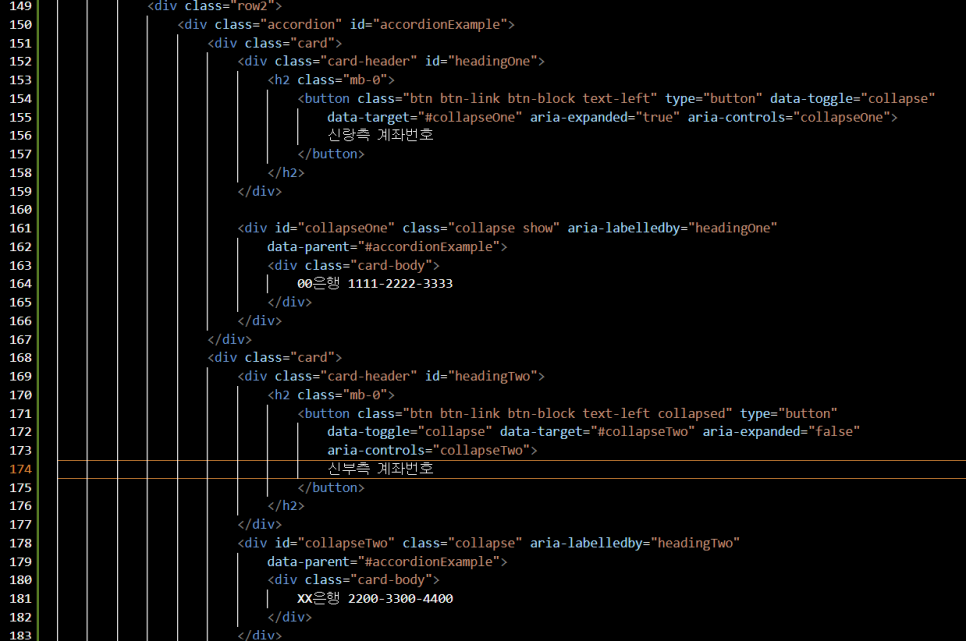Click class value ending with "collapsed" on line 171
966x641 pixels.
point(567,414)
